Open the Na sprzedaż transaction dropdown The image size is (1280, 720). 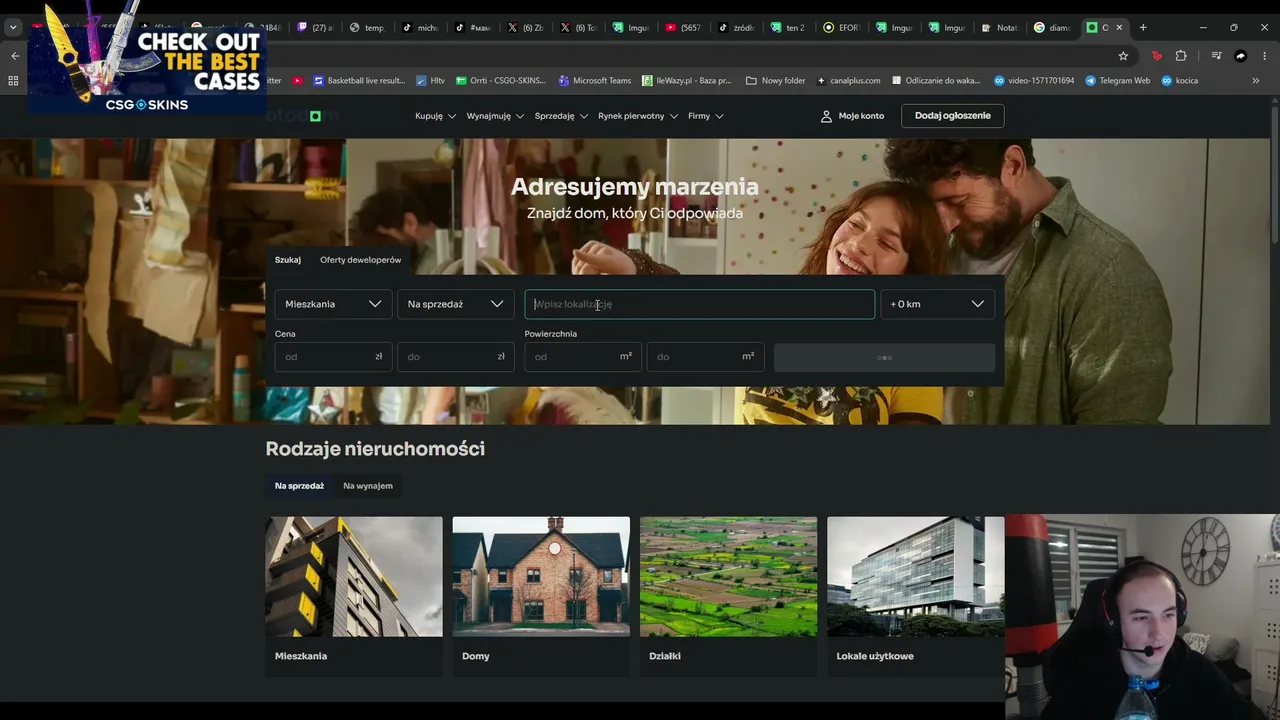point(455,304)
